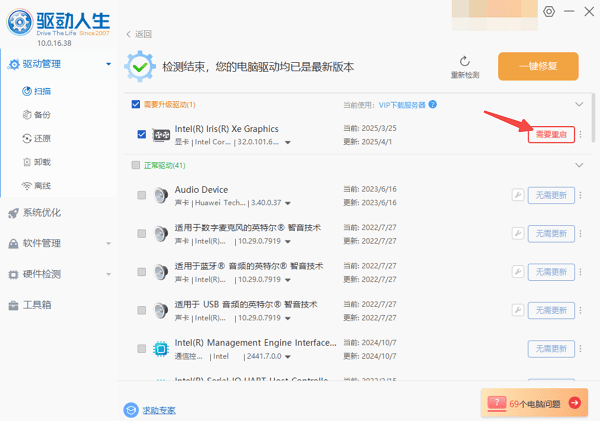Image resolution: width=600 pixels, height=421 pixels.
Task: Collapse the 需要升级驱动 section chevron
Action: point(578,104)
